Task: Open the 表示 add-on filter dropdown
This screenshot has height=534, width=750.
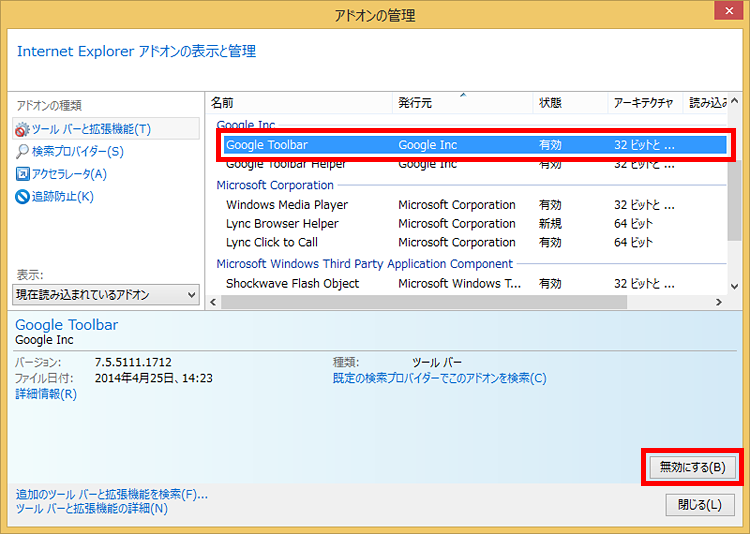Action: pyautogui.click(x=106, y=294)
